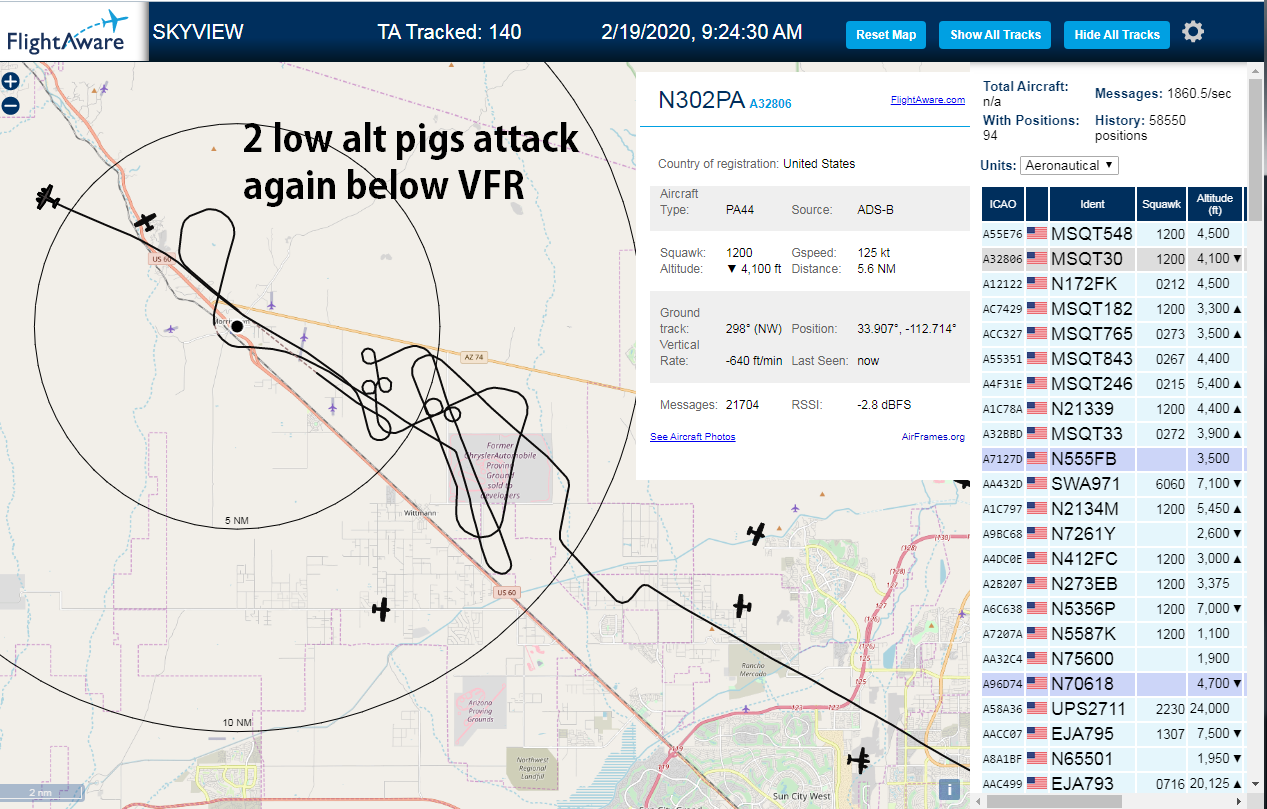
Task: Select the MSQT182 aircraft row
Action: pyautogui.click(x=1113, y=309)
